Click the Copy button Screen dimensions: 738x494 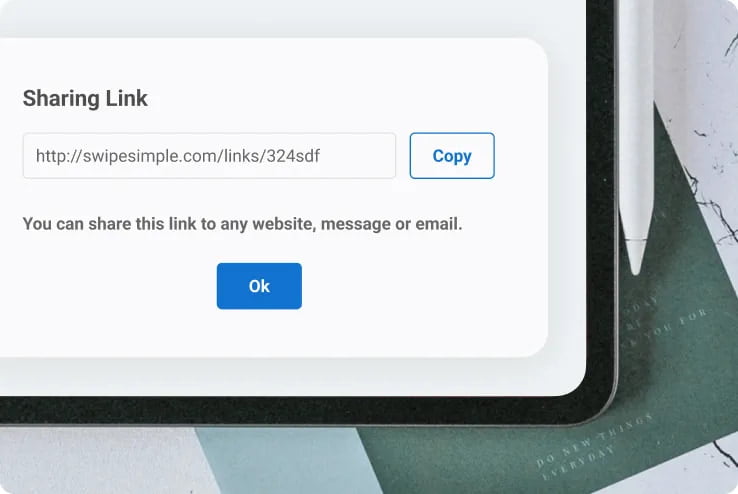452,156
